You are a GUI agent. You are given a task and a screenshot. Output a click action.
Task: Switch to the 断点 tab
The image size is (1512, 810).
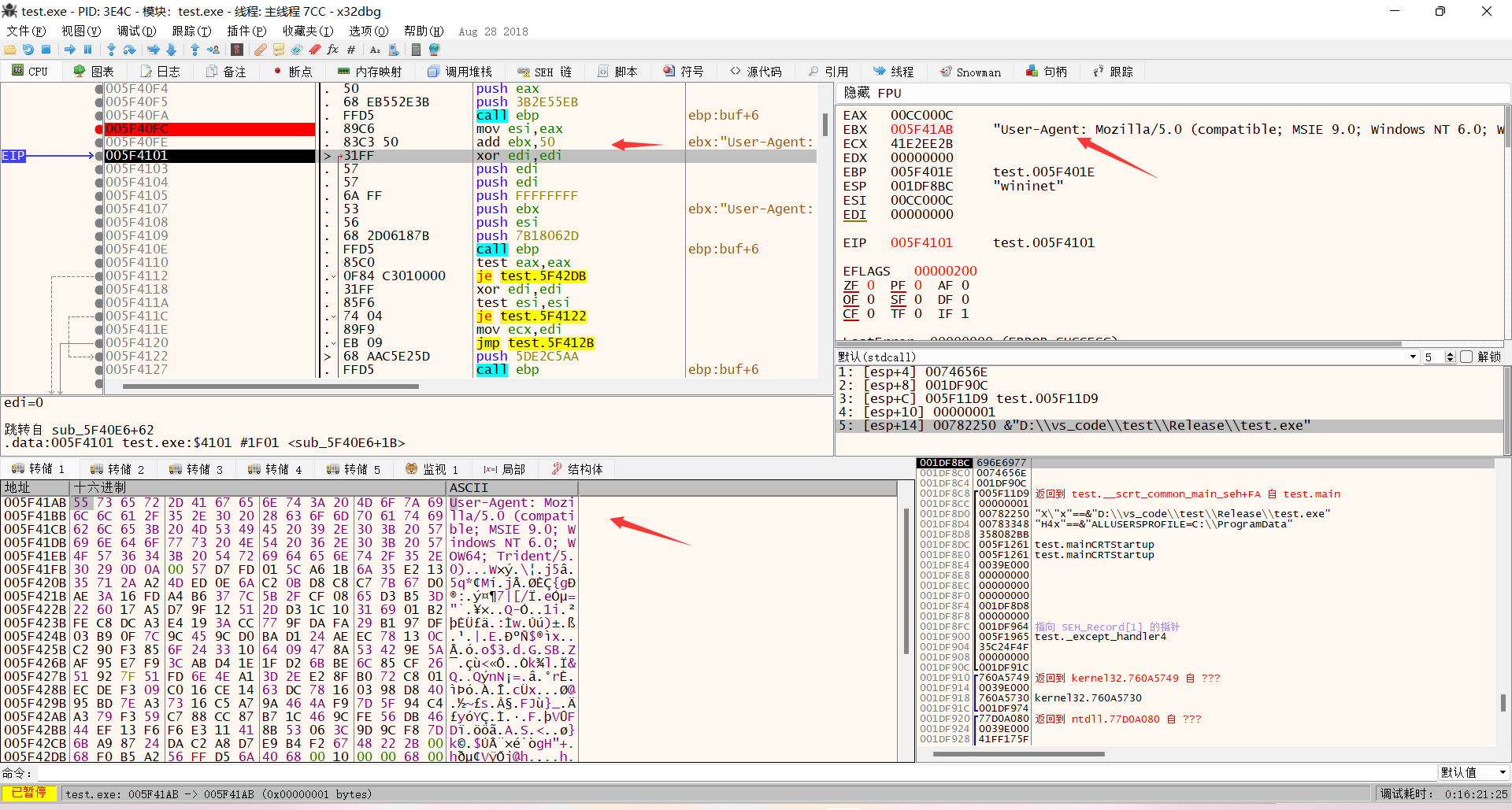[293, 72]
